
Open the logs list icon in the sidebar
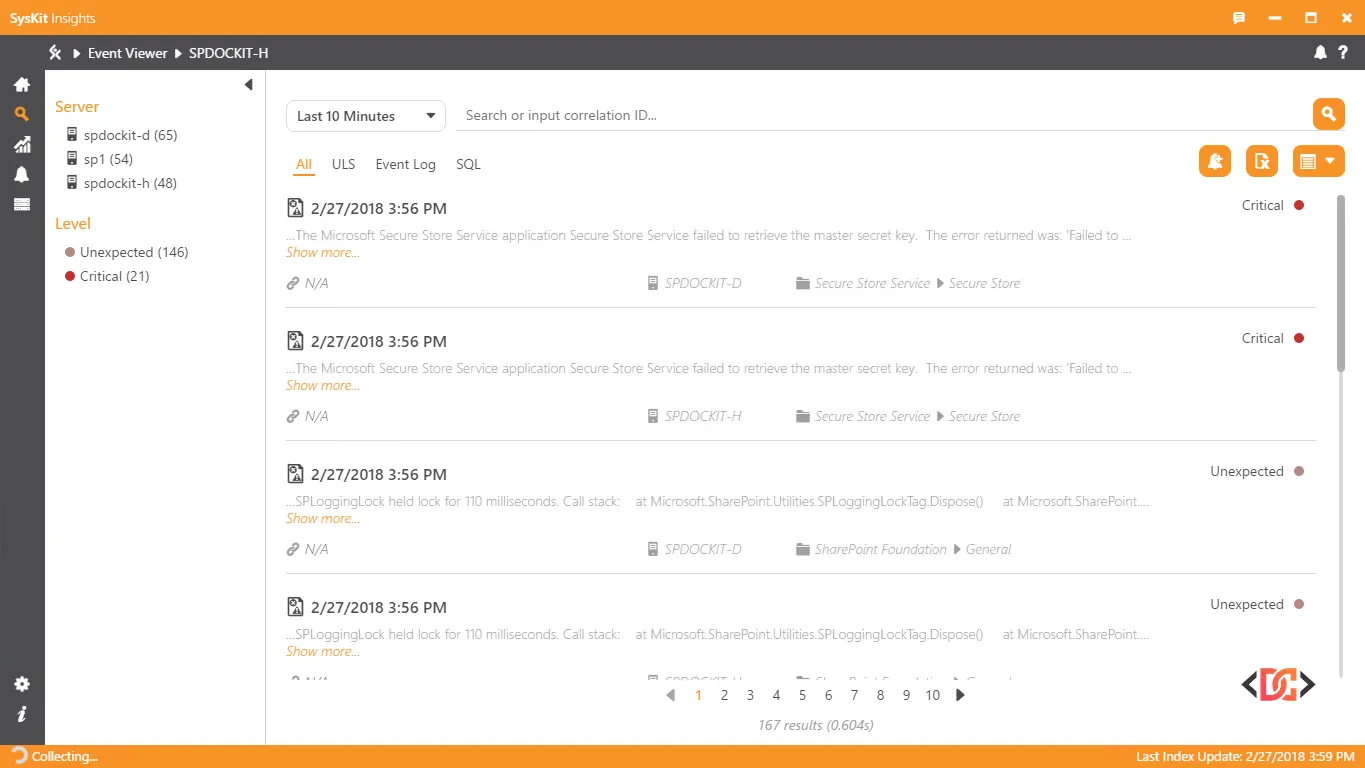(x=21, y=204)
